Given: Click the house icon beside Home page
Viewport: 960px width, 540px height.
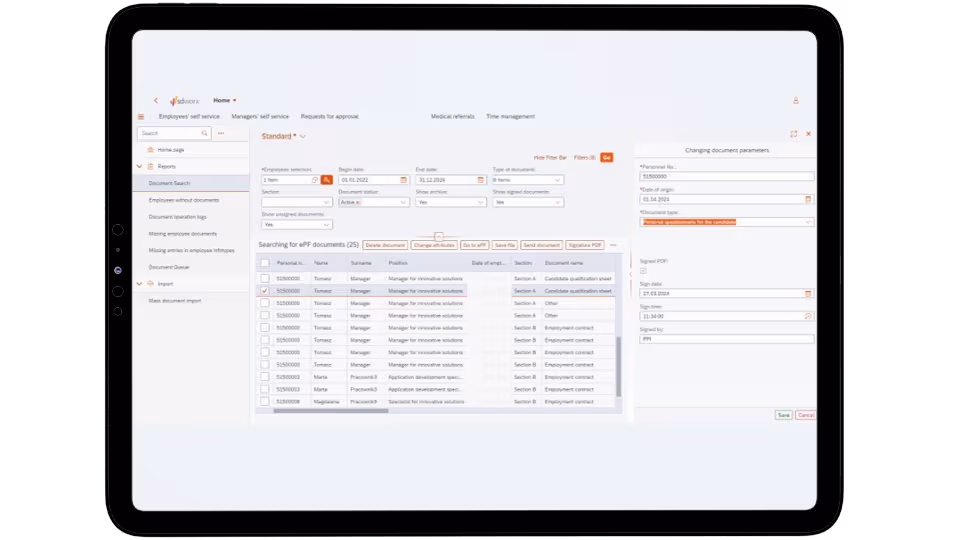Looking at the screenshot, I should coord(150,149).
